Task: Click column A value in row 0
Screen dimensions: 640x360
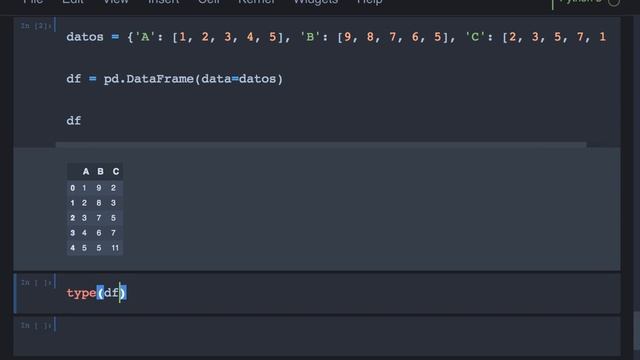Action: point(84,188)
